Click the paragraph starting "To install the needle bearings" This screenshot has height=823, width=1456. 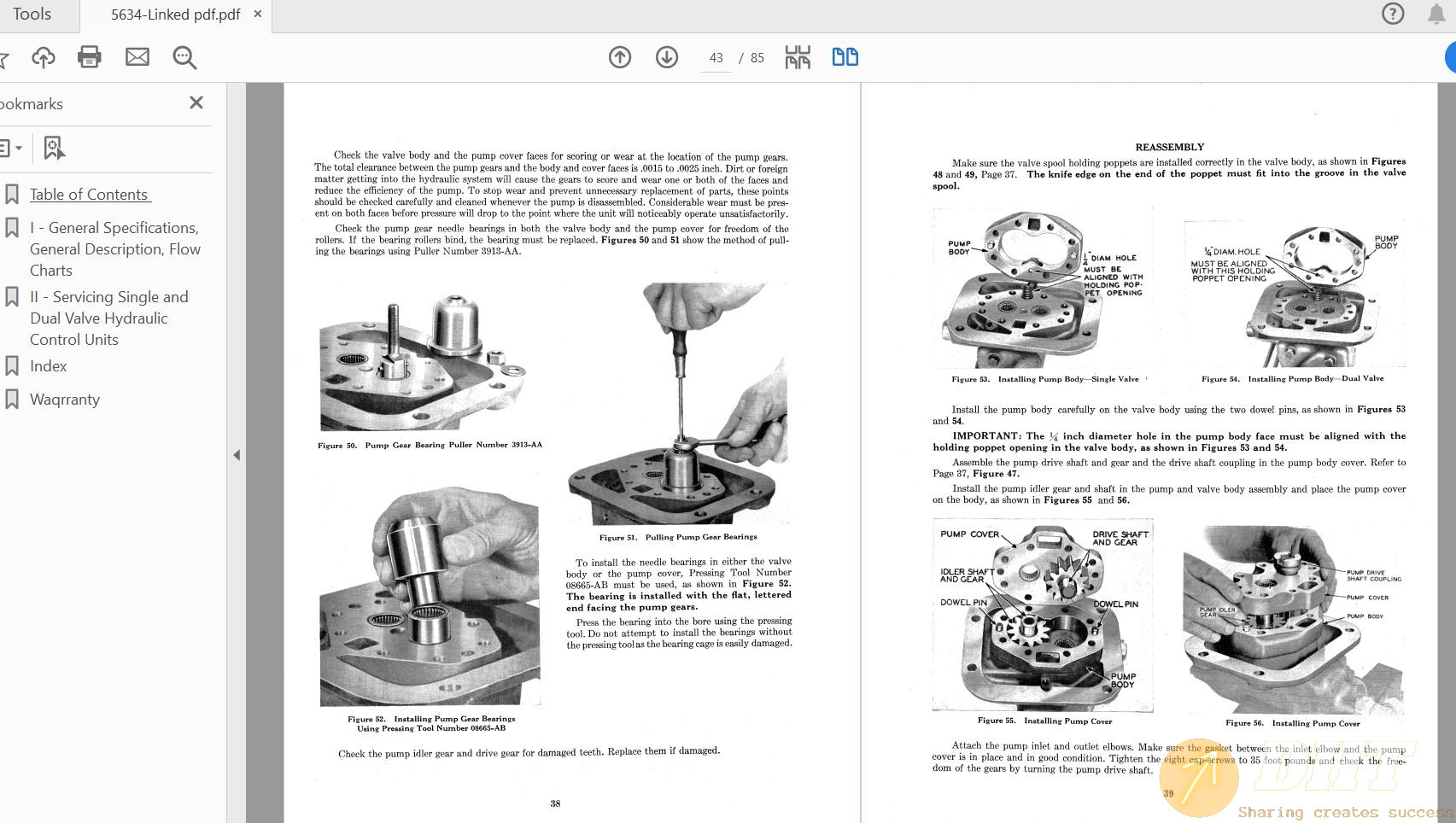coord(679,584)
